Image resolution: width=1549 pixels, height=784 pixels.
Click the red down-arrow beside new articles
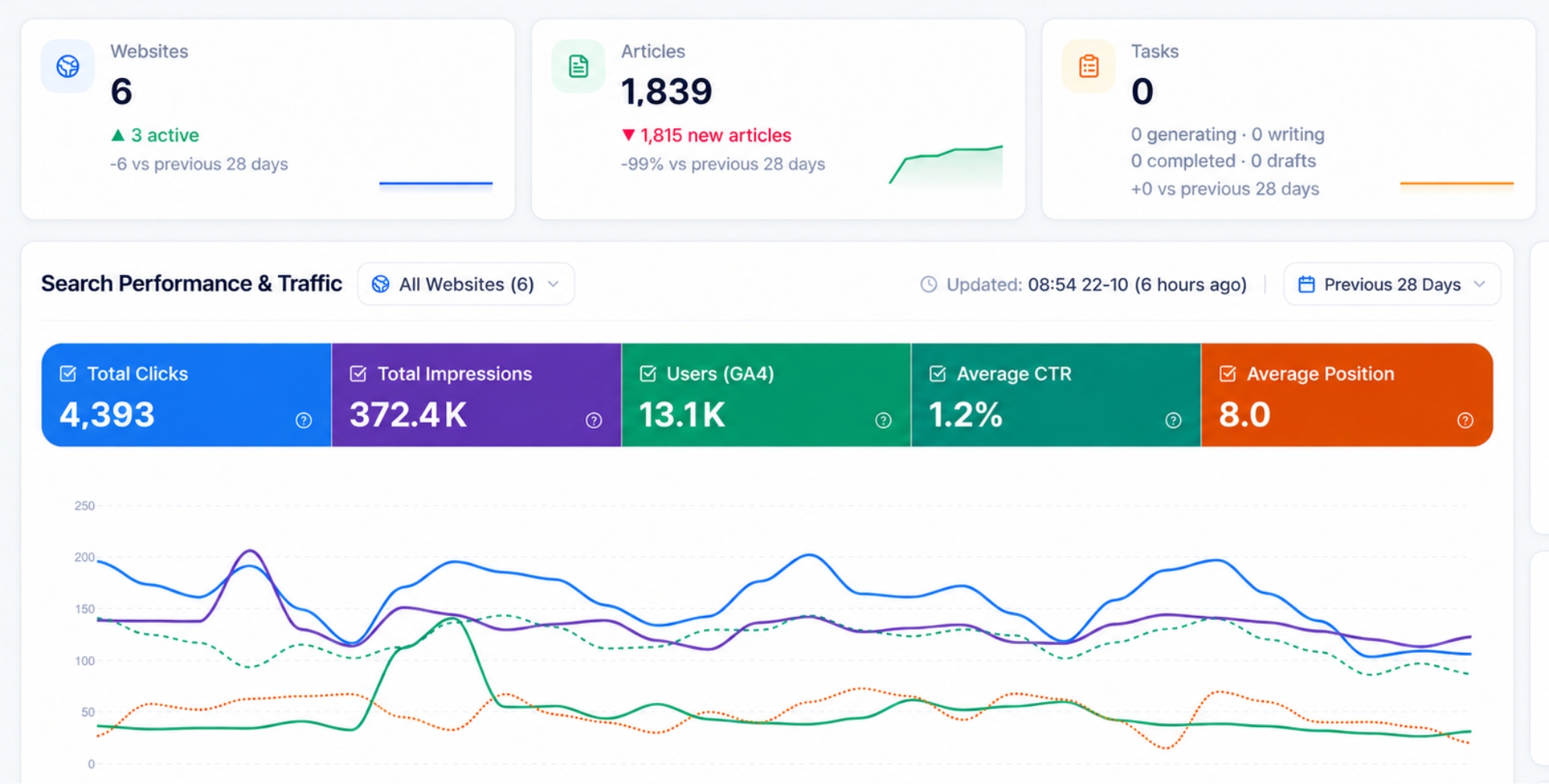click(628, 135)
